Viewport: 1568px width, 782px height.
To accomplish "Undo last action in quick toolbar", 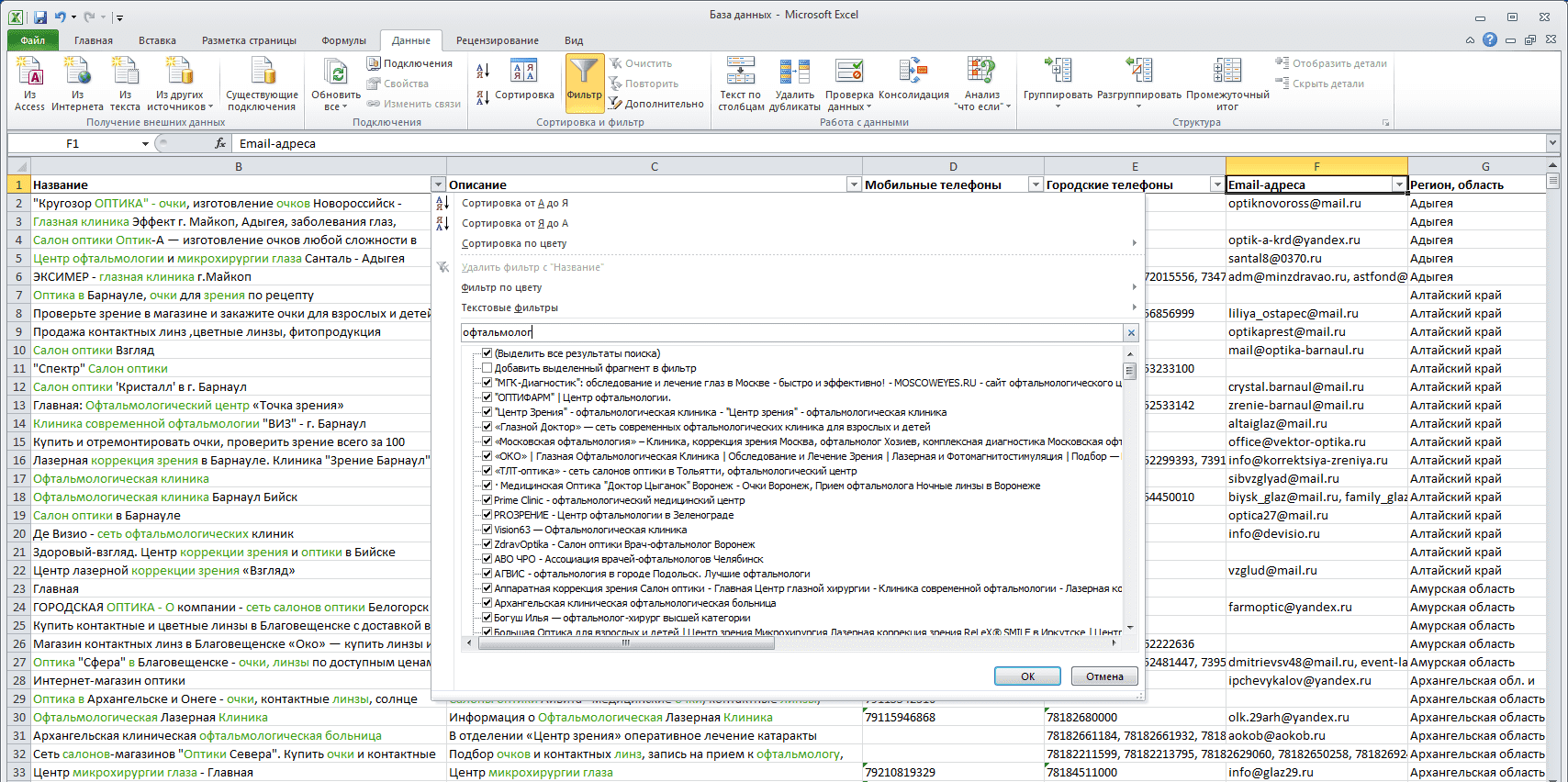I will [x=61, y=17].
